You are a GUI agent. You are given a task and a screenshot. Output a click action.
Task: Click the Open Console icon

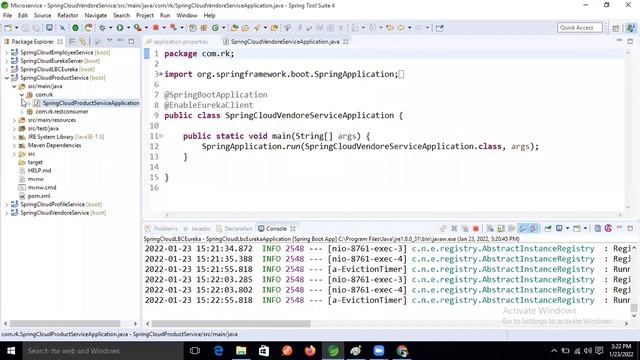click(577, 229)
